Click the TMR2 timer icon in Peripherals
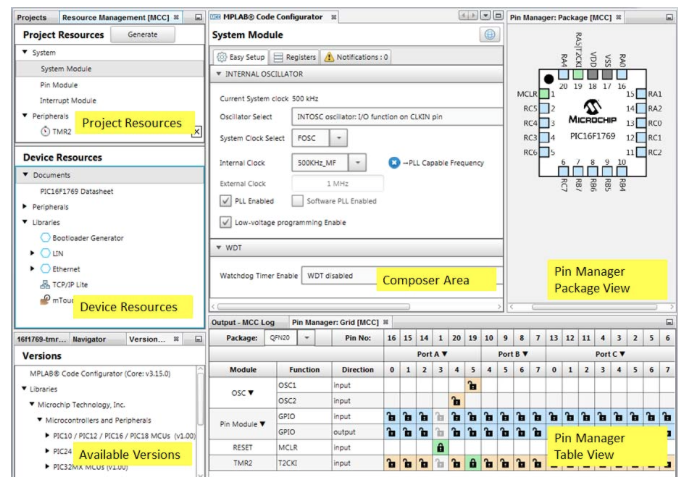 [x=45, y=131]
